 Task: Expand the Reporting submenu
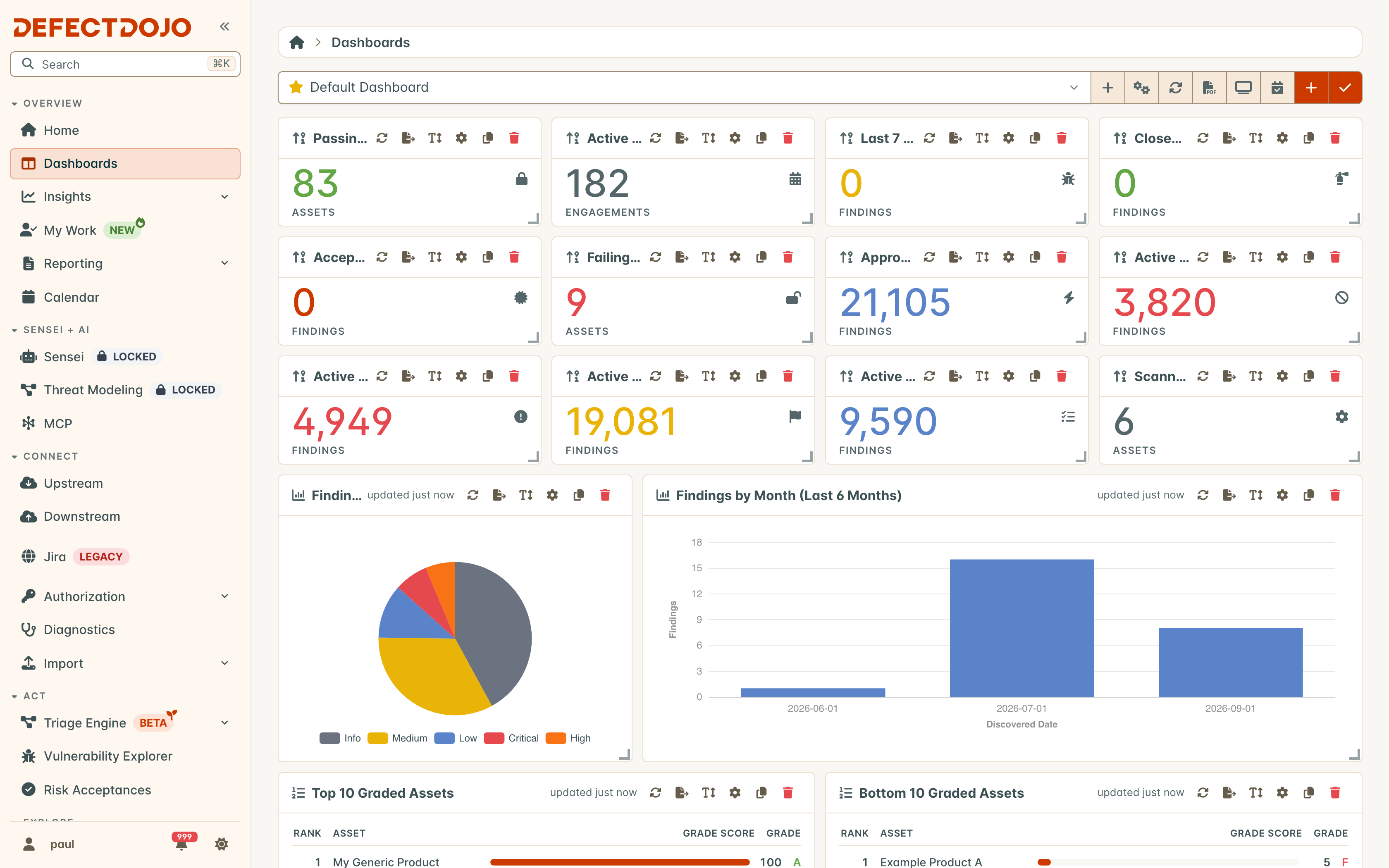point(224,264)
